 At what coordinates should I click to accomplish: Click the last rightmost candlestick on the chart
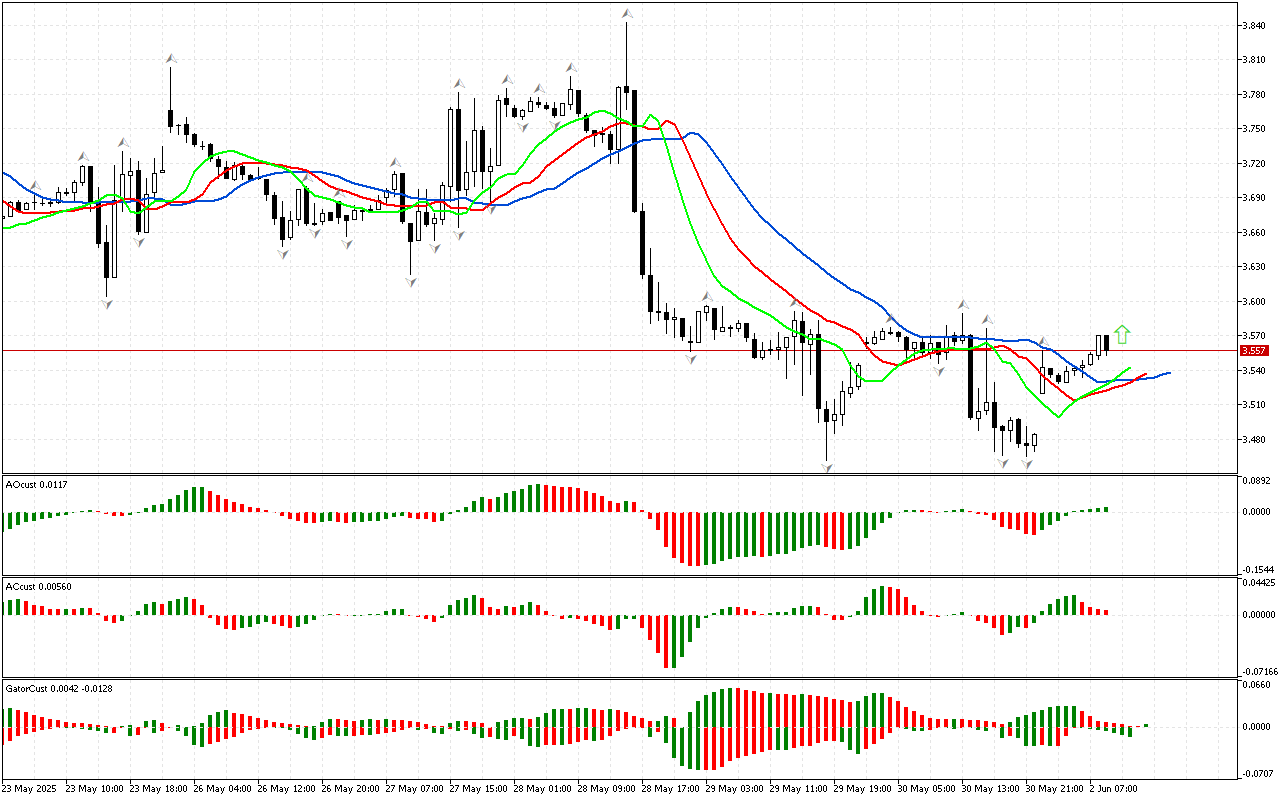pos(1106,344)
